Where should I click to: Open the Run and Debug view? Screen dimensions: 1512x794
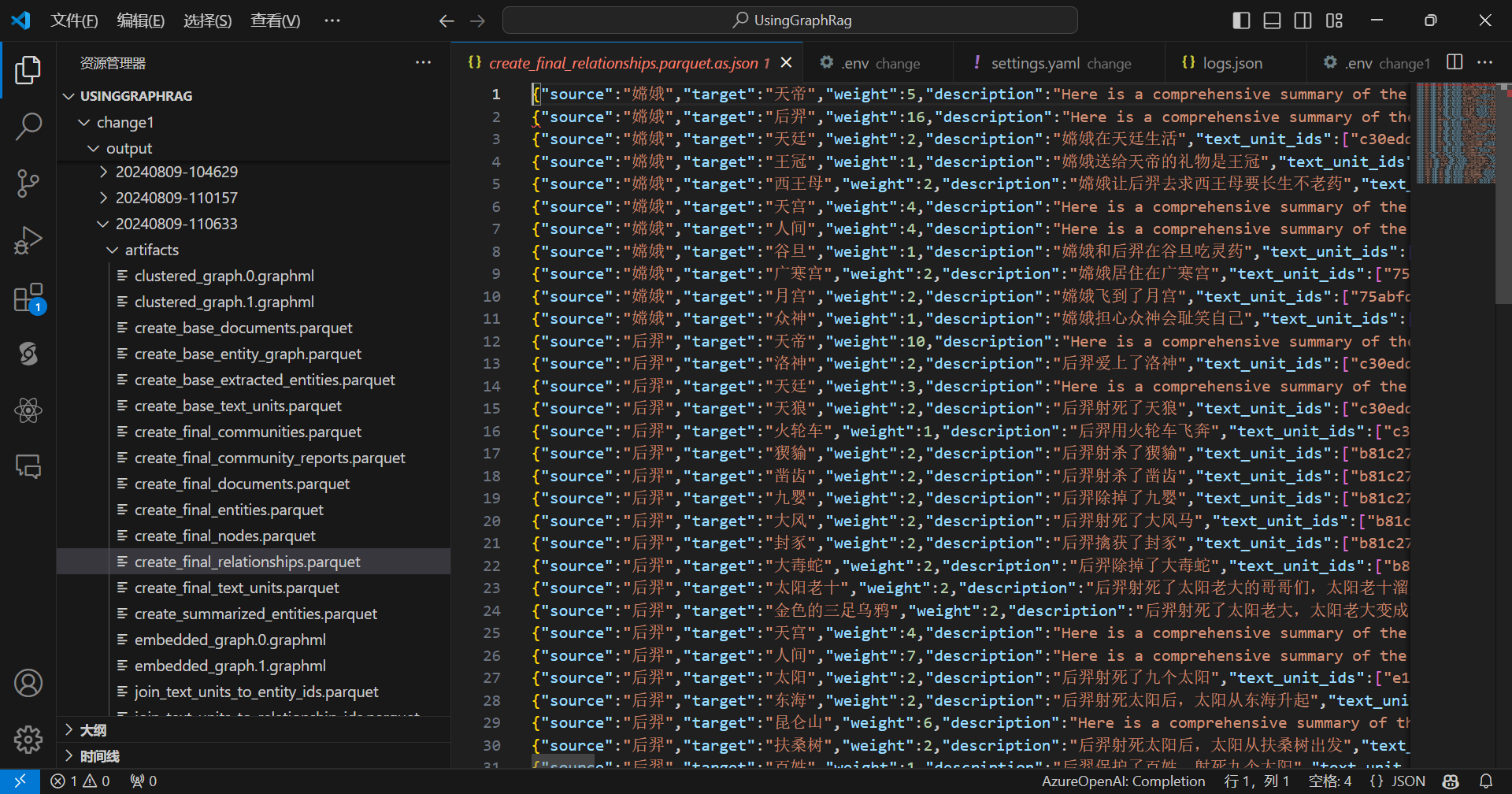(x=28, y=240)
